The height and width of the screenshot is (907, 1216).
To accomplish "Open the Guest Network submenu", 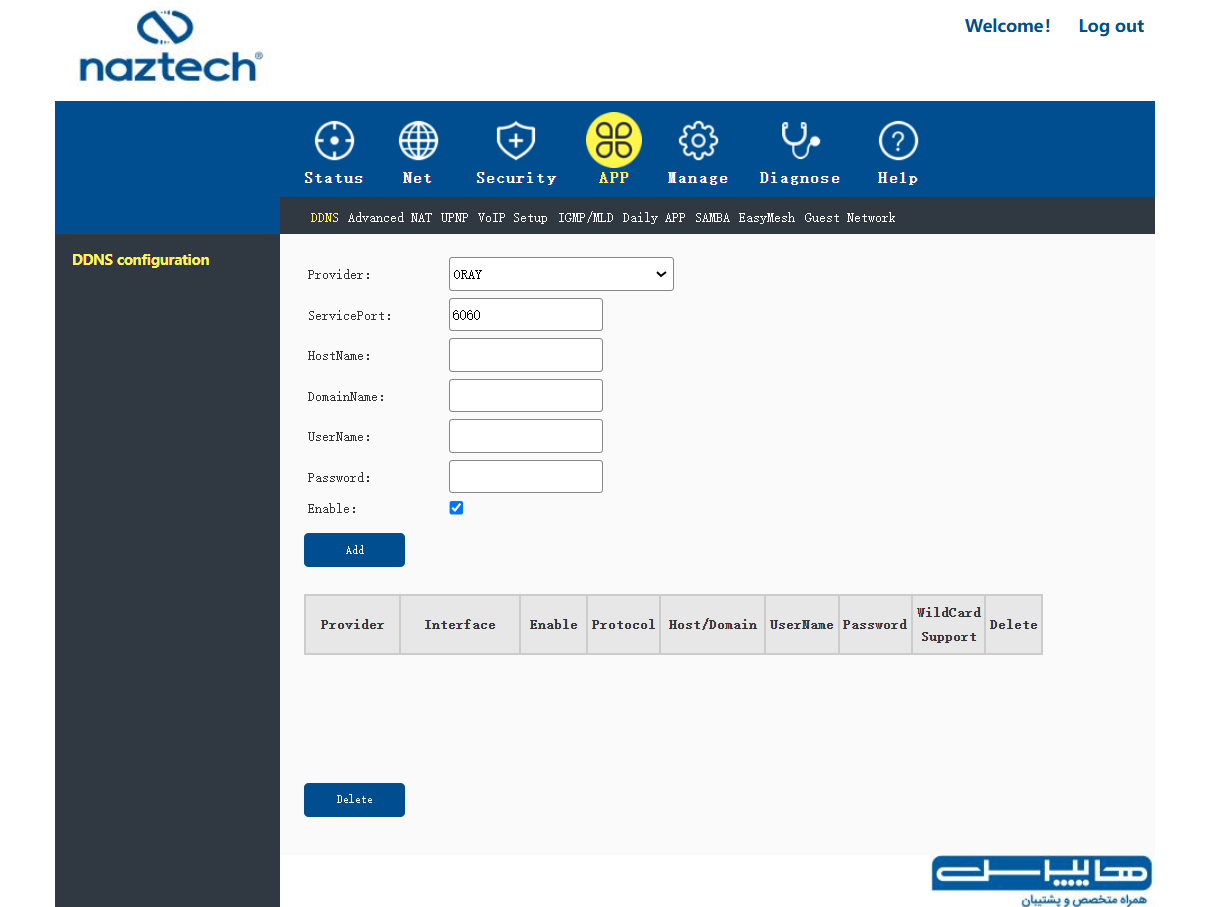I will 850,218.
